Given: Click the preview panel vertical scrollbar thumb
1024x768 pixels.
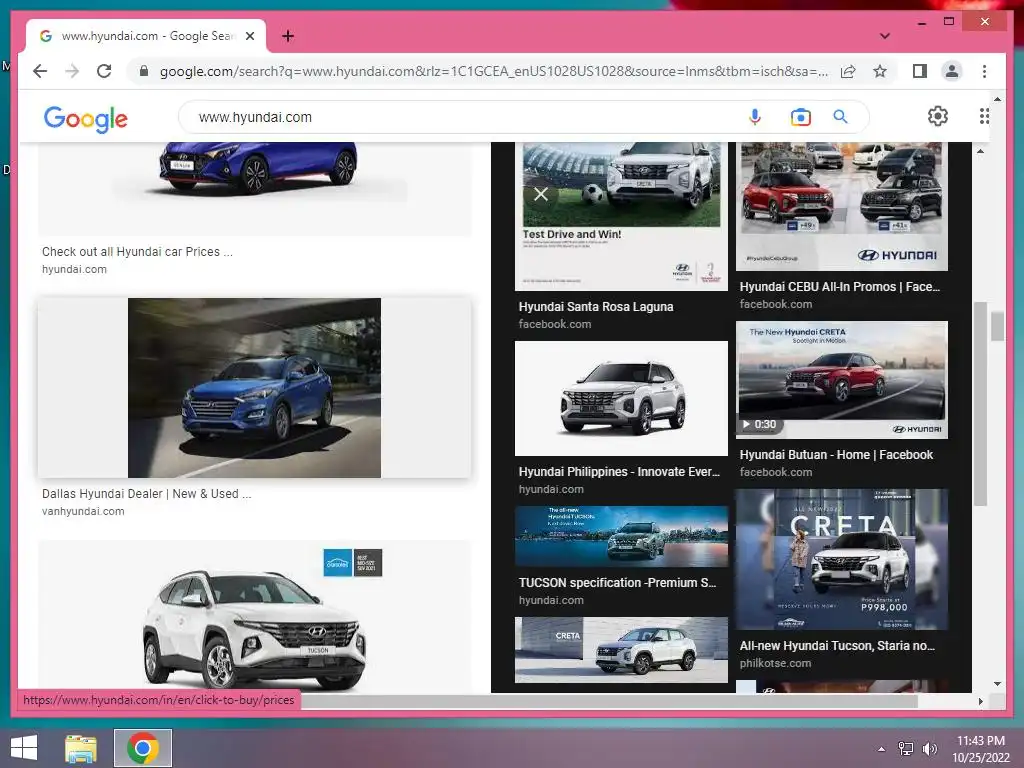Looking at the screenshot, I should pos(980,404).
